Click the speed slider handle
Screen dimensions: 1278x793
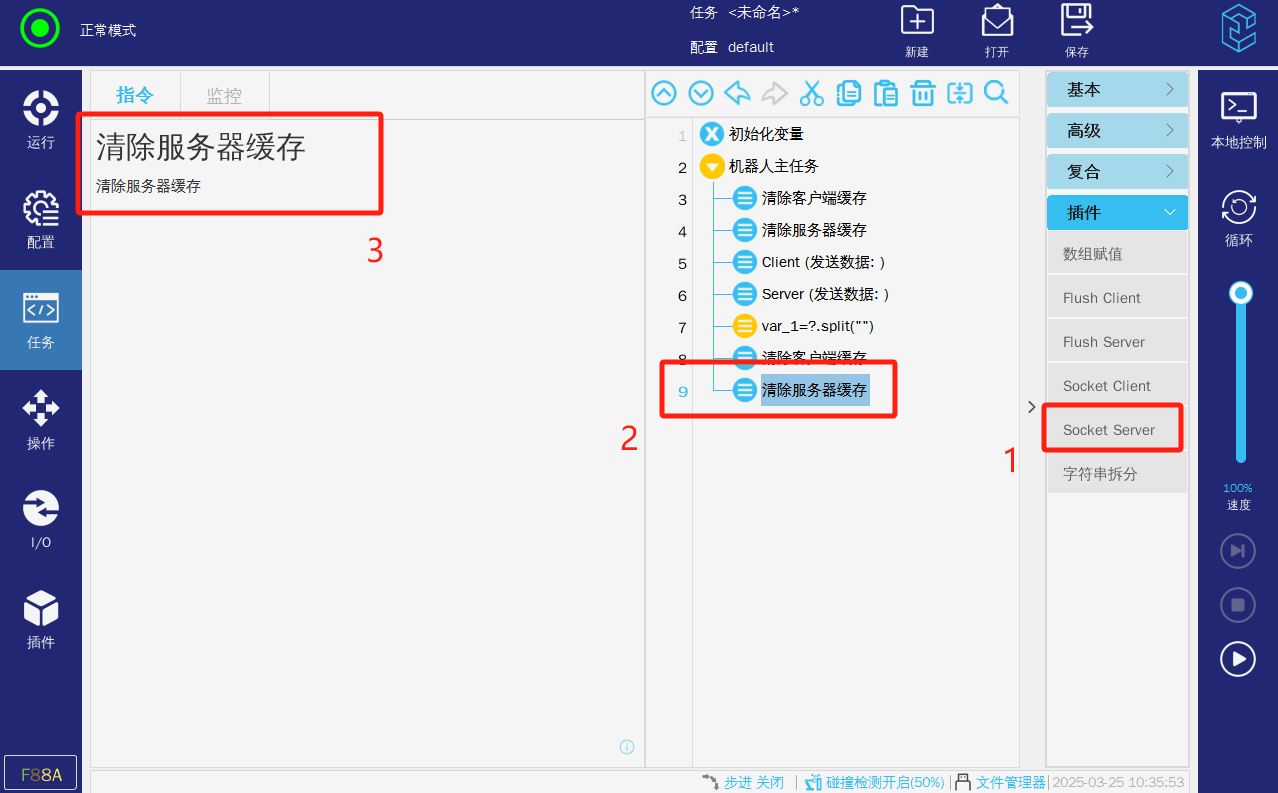pos(1241,293)
